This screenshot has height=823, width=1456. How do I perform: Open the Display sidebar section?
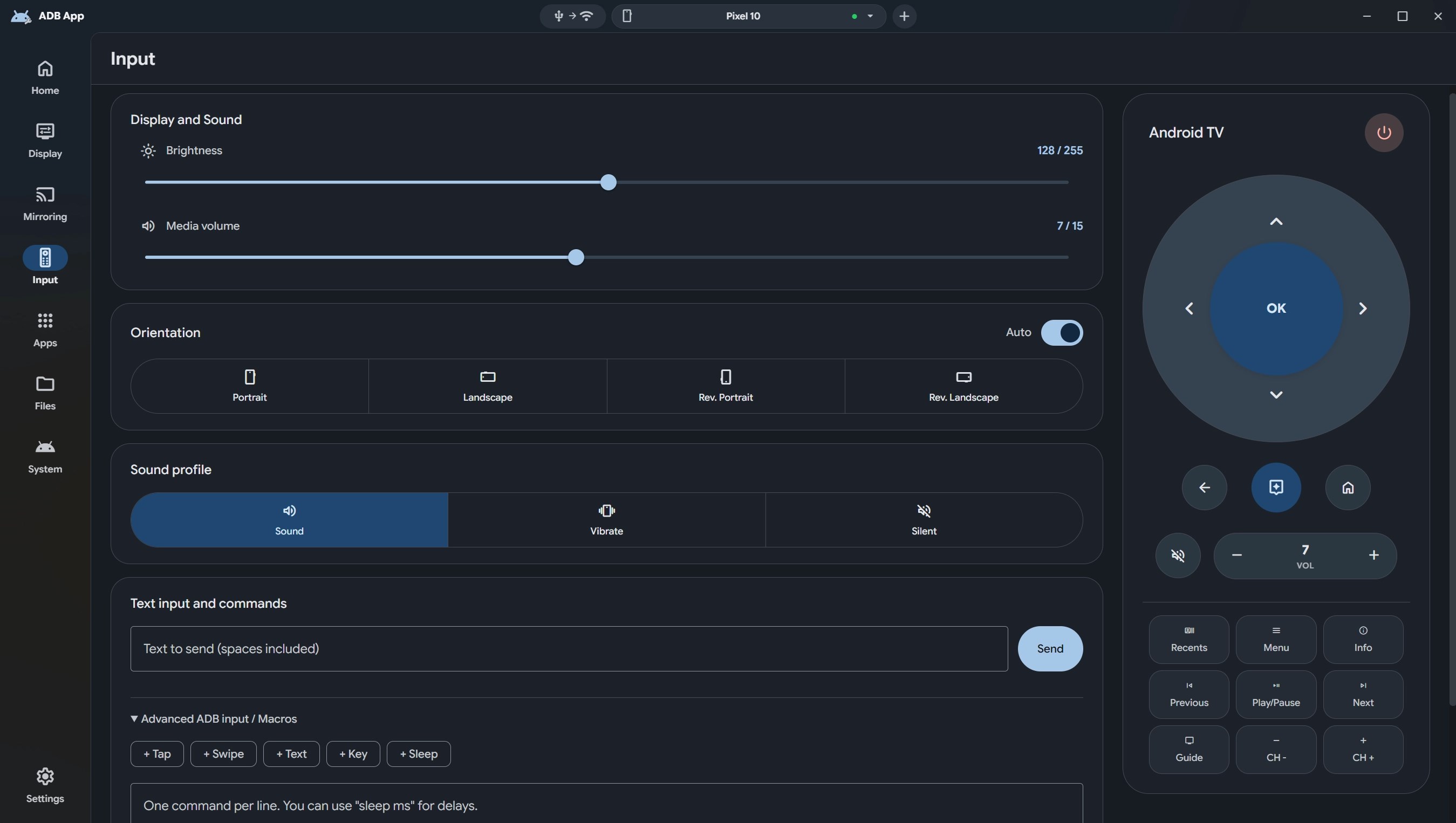(45, 140)
